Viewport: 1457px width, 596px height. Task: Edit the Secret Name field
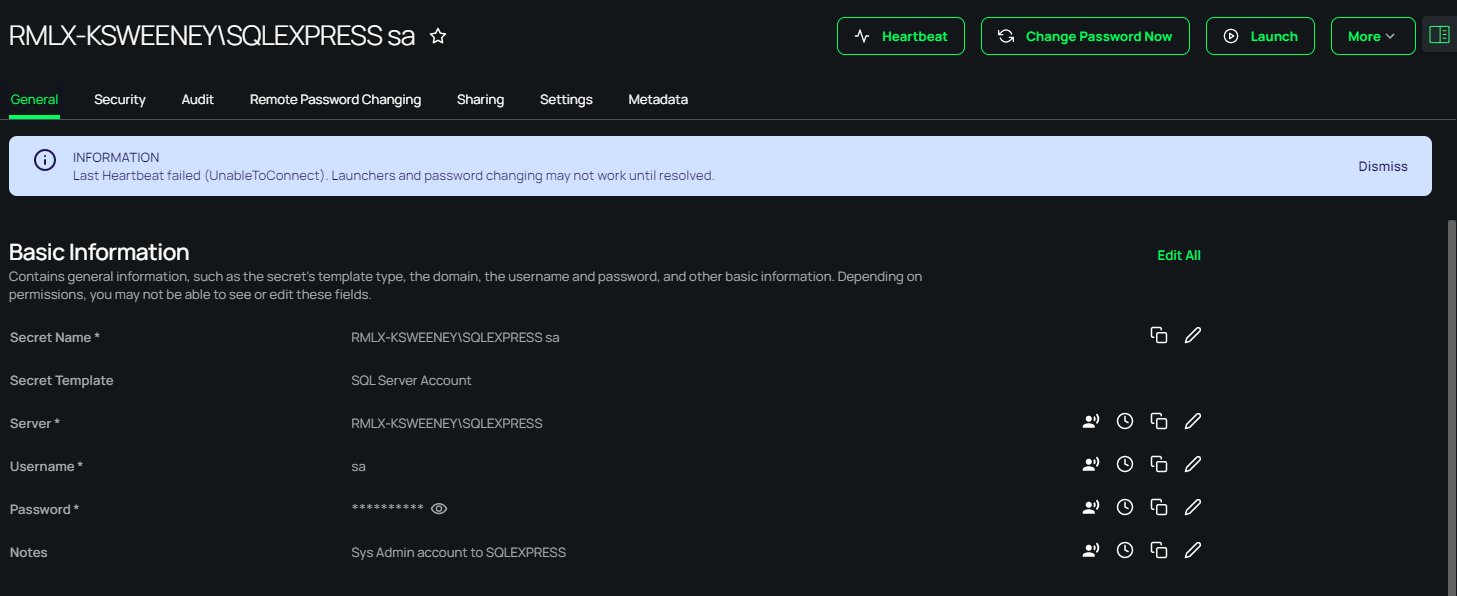[x=1192, y=335]
